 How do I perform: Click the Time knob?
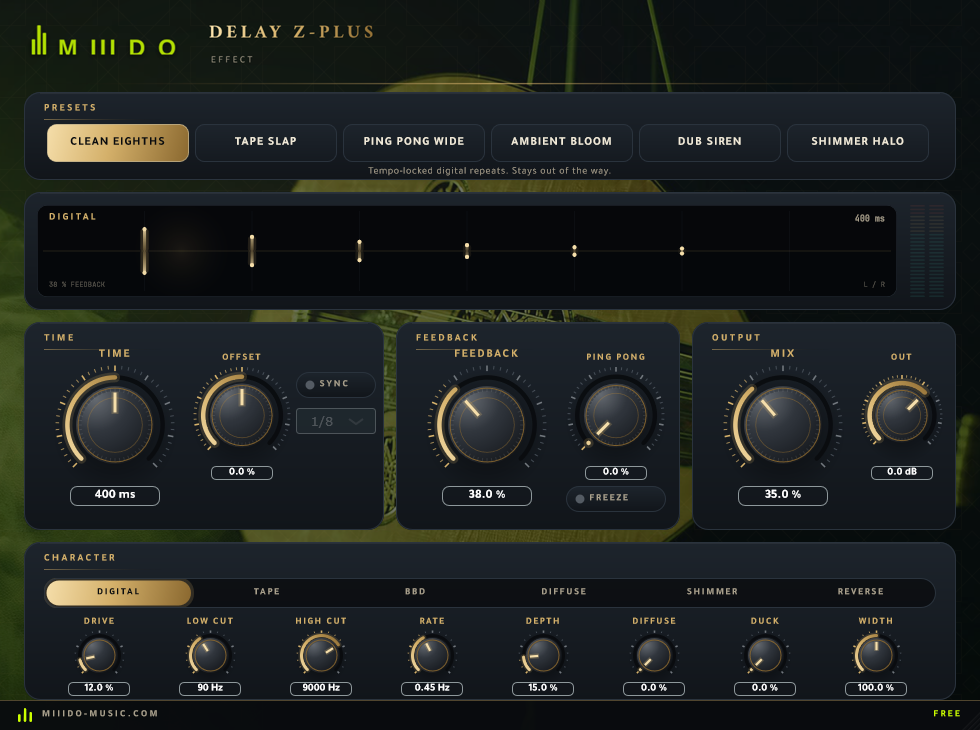click(x=114, y=423)
